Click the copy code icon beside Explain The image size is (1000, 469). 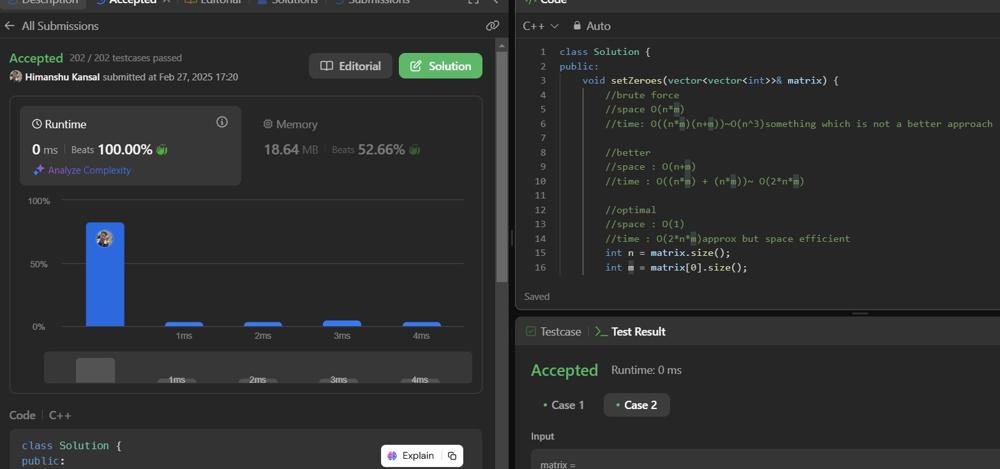pyautogui.click(x=452, y=456)
